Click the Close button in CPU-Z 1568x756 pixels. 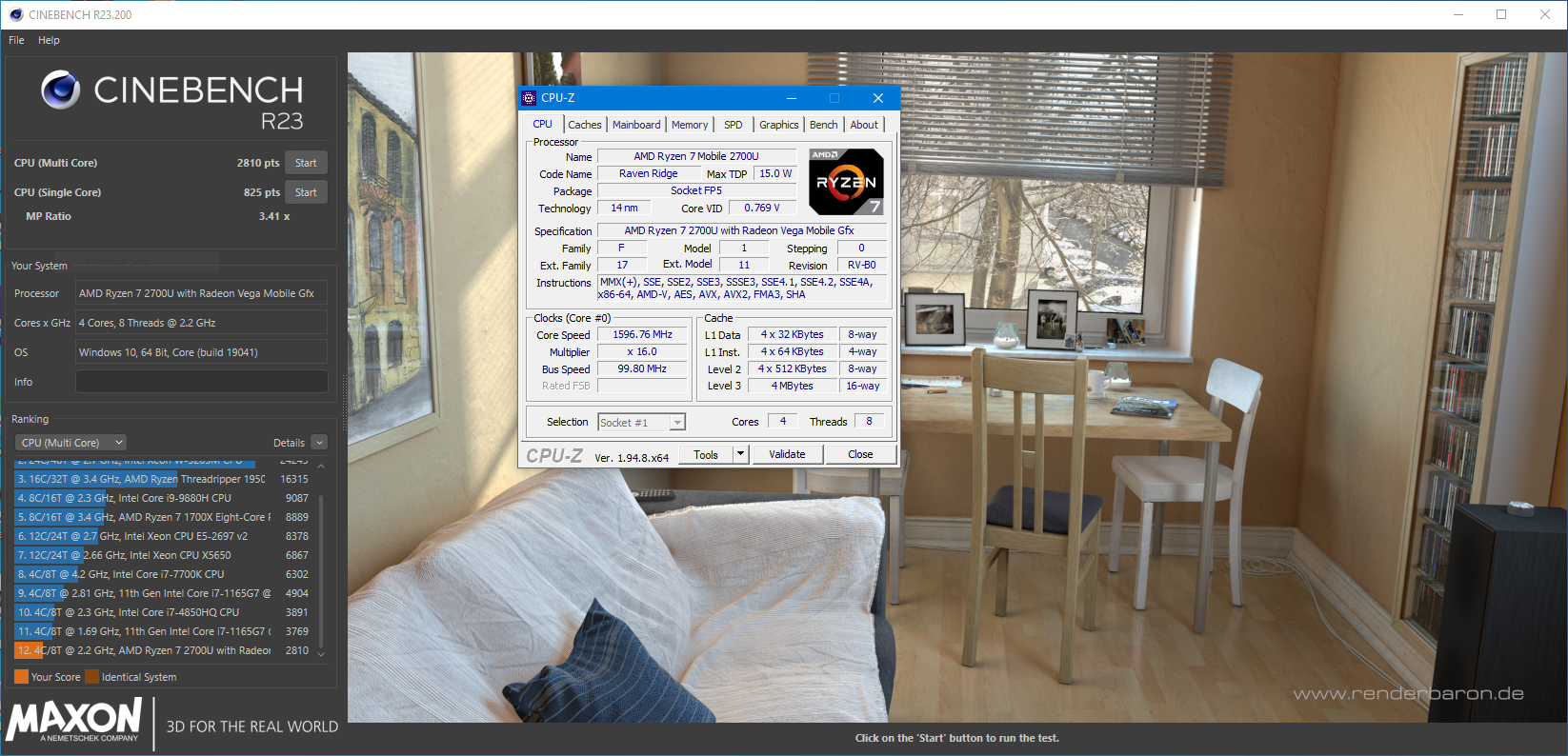click(860, 454)
